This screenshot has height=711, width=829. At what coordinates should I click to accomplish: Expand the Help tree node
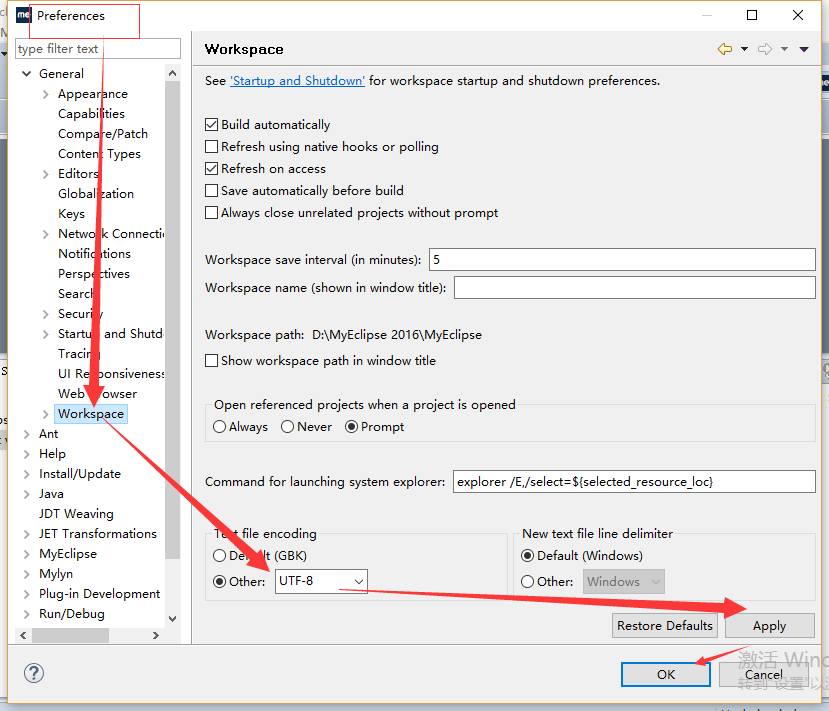[x=26, y=454]
